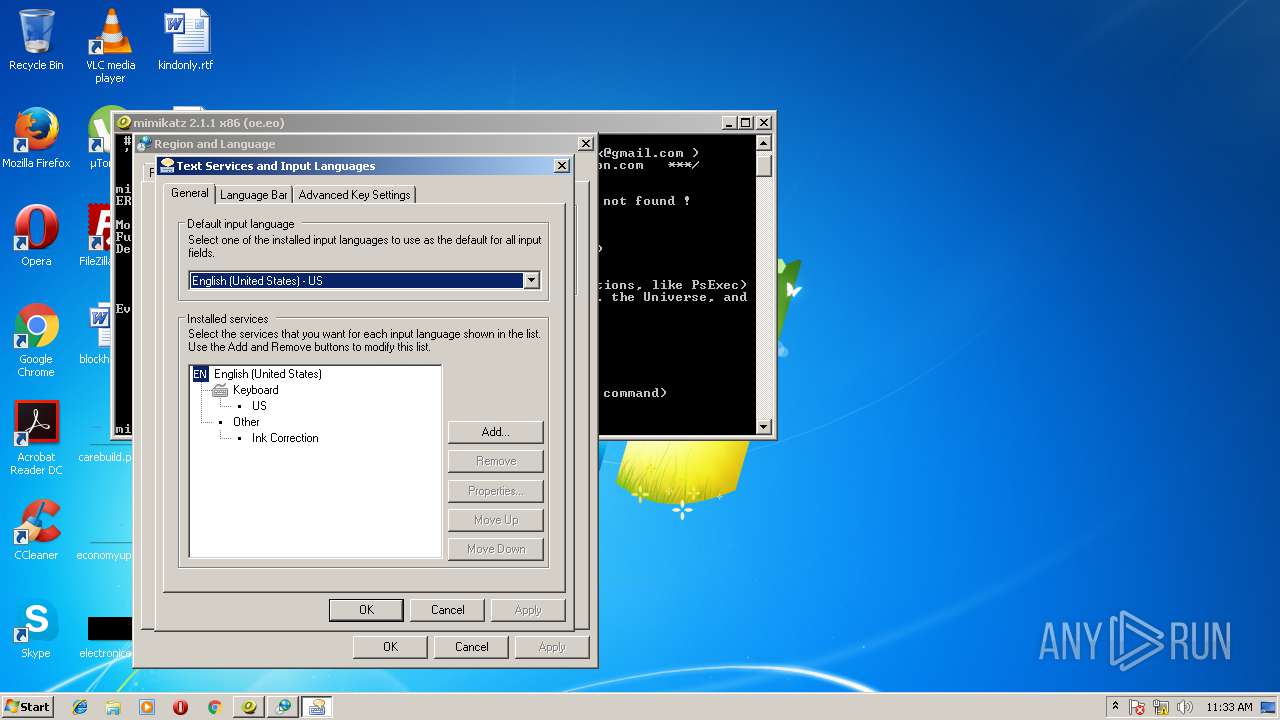Open Windows Media Player taskbar icon
Image resolution: width=1280 pixels, height=720 pixels.
pos(147,707)
